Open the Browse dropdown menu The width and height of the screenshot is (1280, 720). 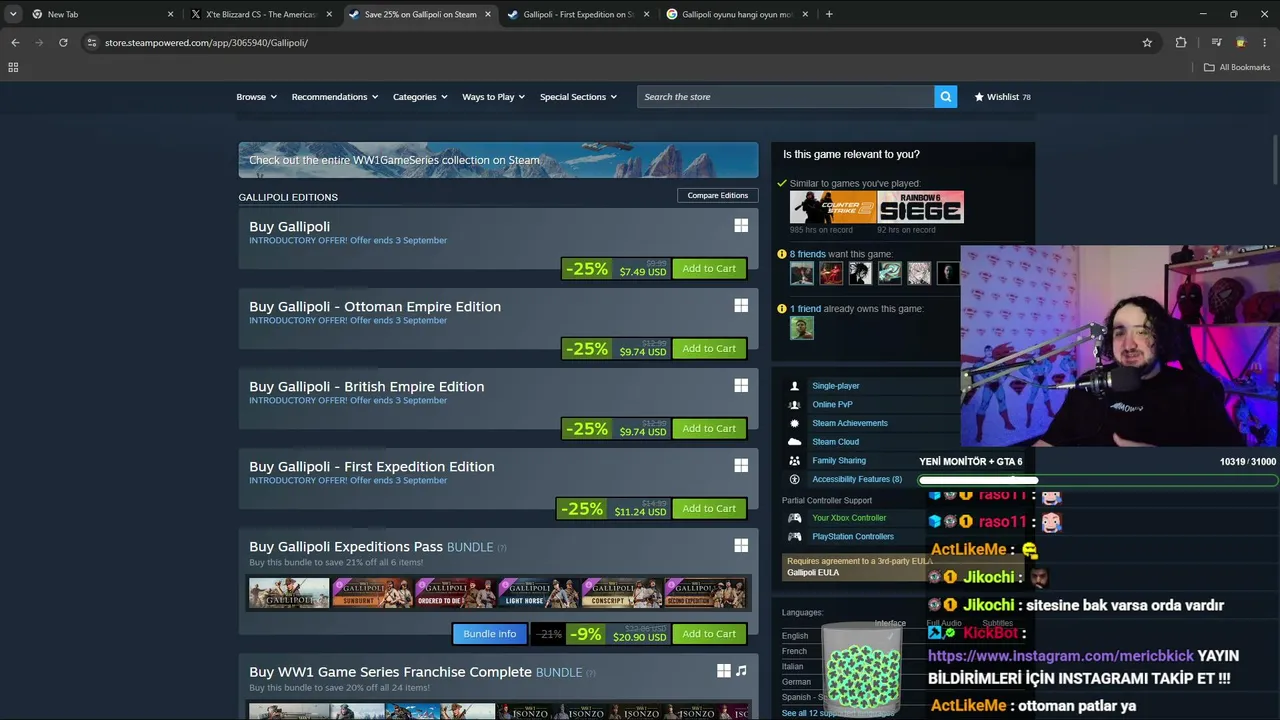(x=256, y=97)
